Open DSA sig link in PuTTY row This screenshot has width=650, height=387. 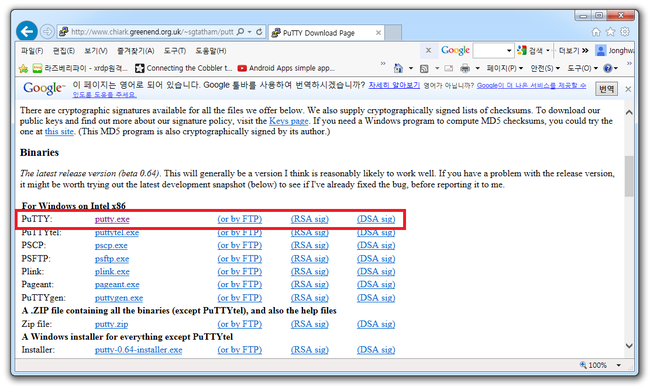[x=376, y=219]
